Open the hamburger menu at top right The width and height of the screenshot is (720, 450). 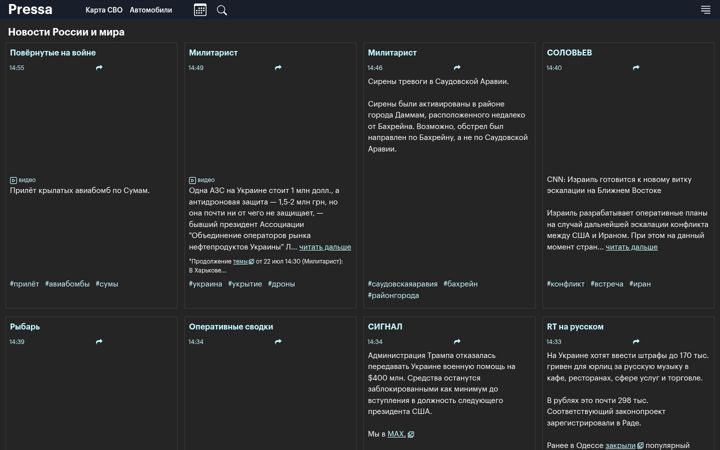(706, 10)
